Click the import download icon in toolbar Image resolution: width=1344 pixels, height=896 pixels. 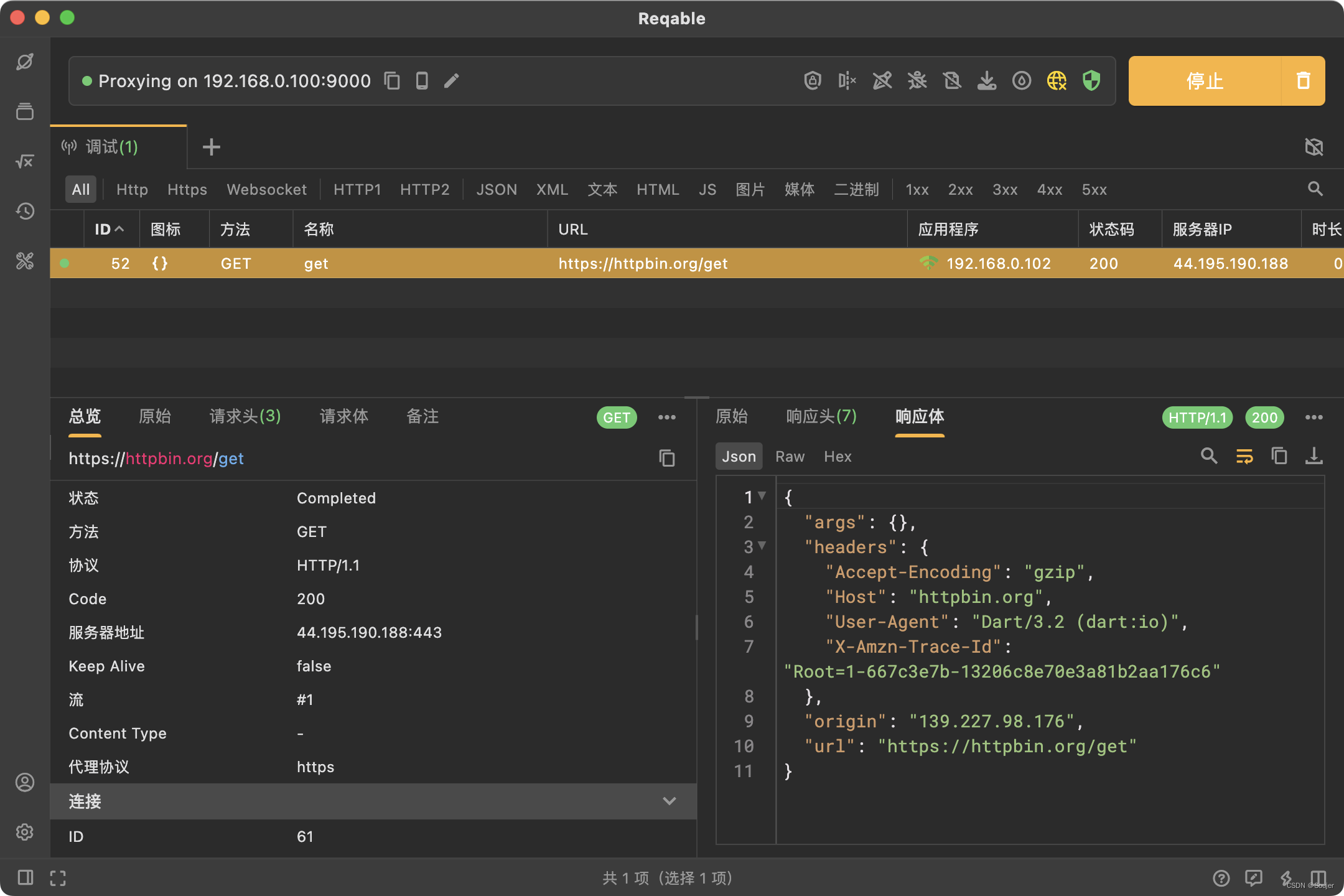point(987,81)
